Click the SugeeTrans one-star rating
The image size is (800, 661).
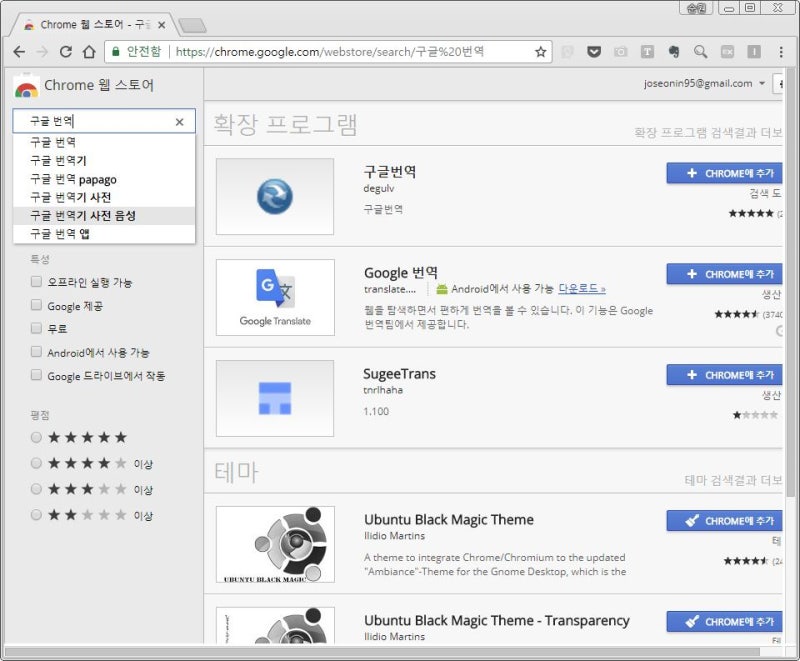[755, 415]
